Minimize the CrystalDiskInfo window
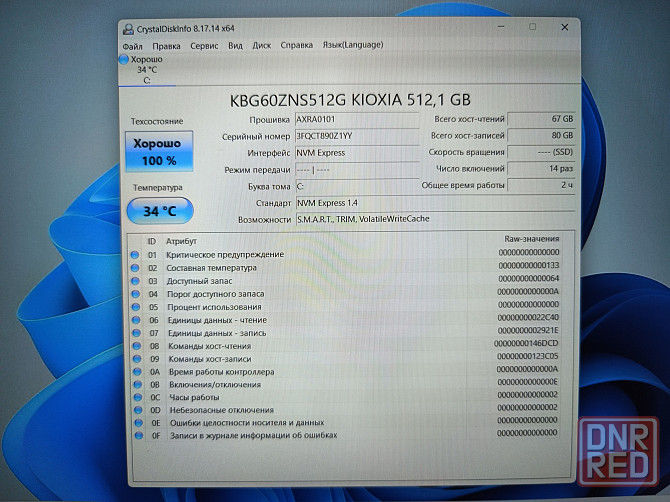Viewport: 670px width, 502px height. (501, 26)
